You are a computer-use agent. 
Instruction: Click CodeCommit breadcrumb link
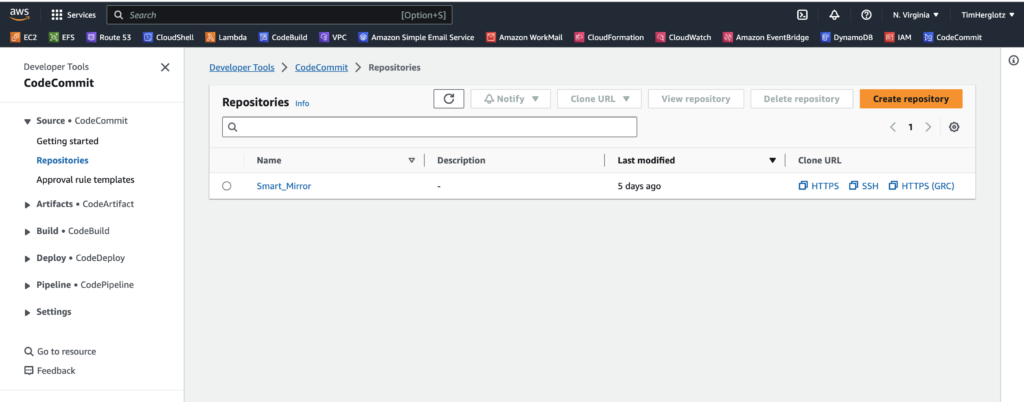pyautogui.click(x=321, y=67)
